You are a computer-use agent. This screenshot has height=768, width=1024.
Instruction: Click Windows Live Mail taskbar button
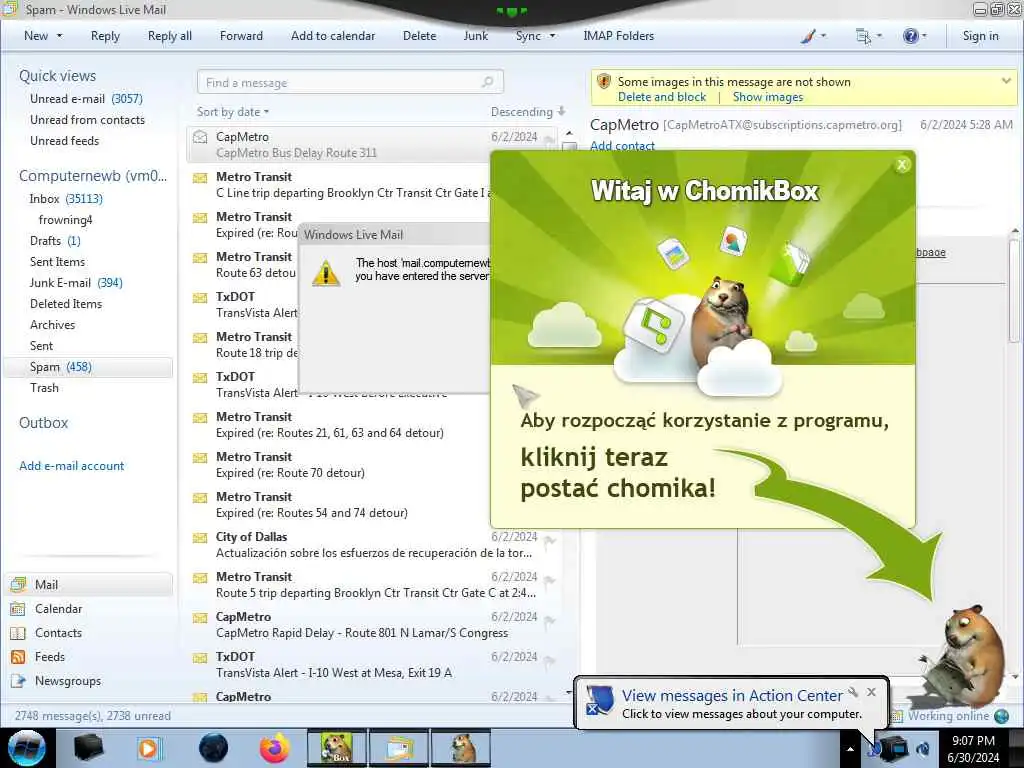tap(398, 748)
